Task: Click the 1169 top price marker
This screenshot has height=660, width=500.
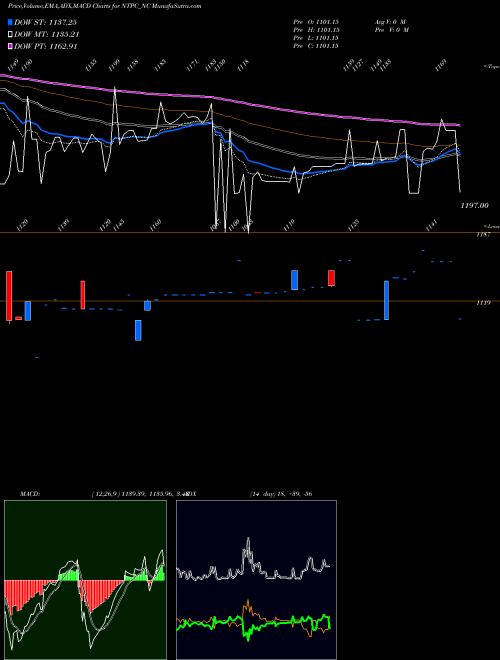Action: (x=441, y=66)
